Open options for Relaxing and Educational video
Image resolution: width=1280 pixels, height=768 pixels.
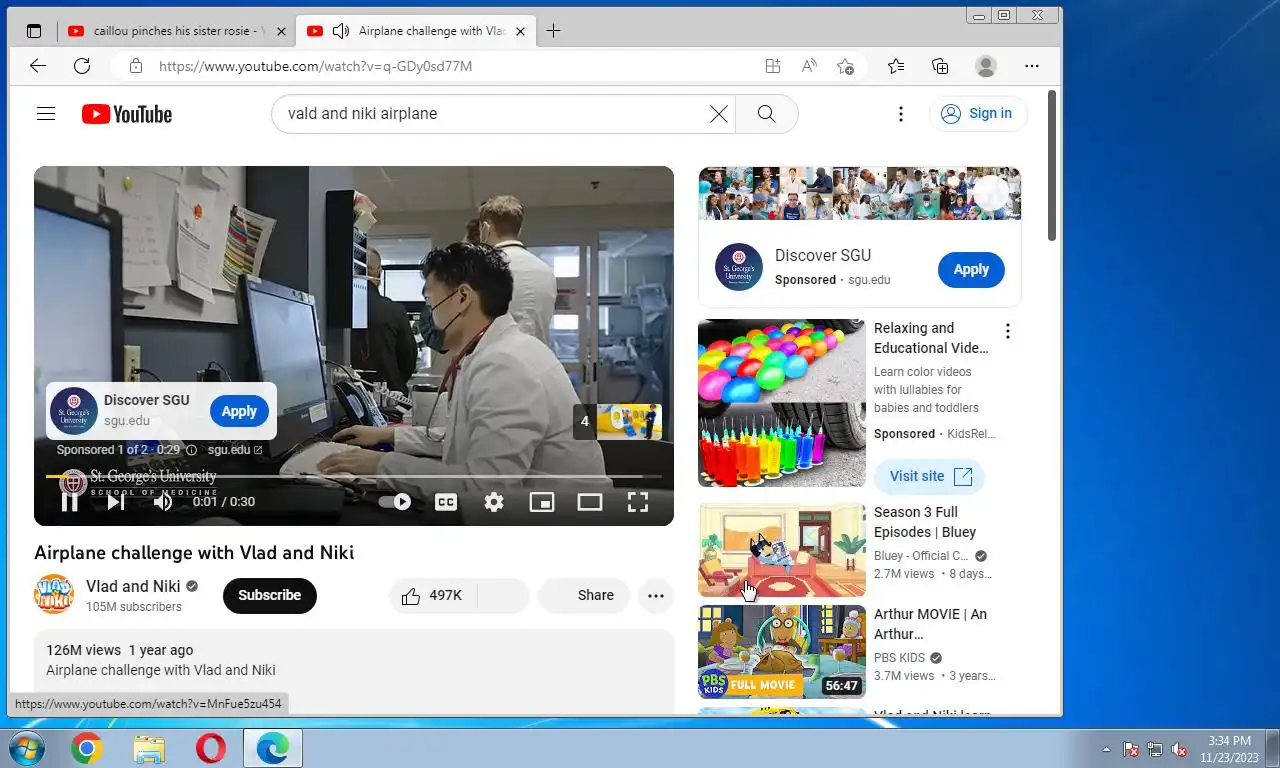point(1008,331)
